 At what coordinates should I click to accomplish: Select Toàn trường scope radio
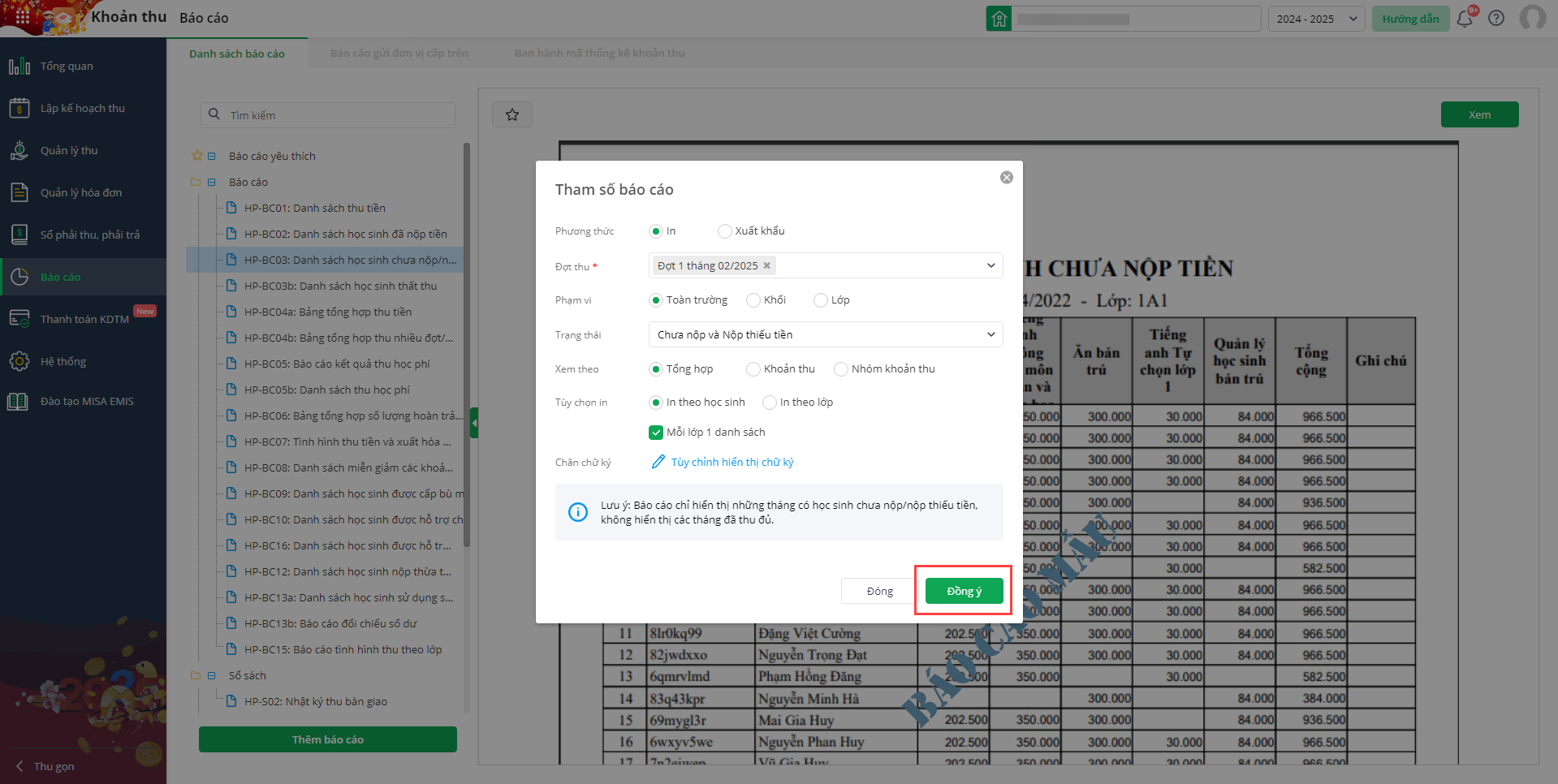(x=656, y=300)
